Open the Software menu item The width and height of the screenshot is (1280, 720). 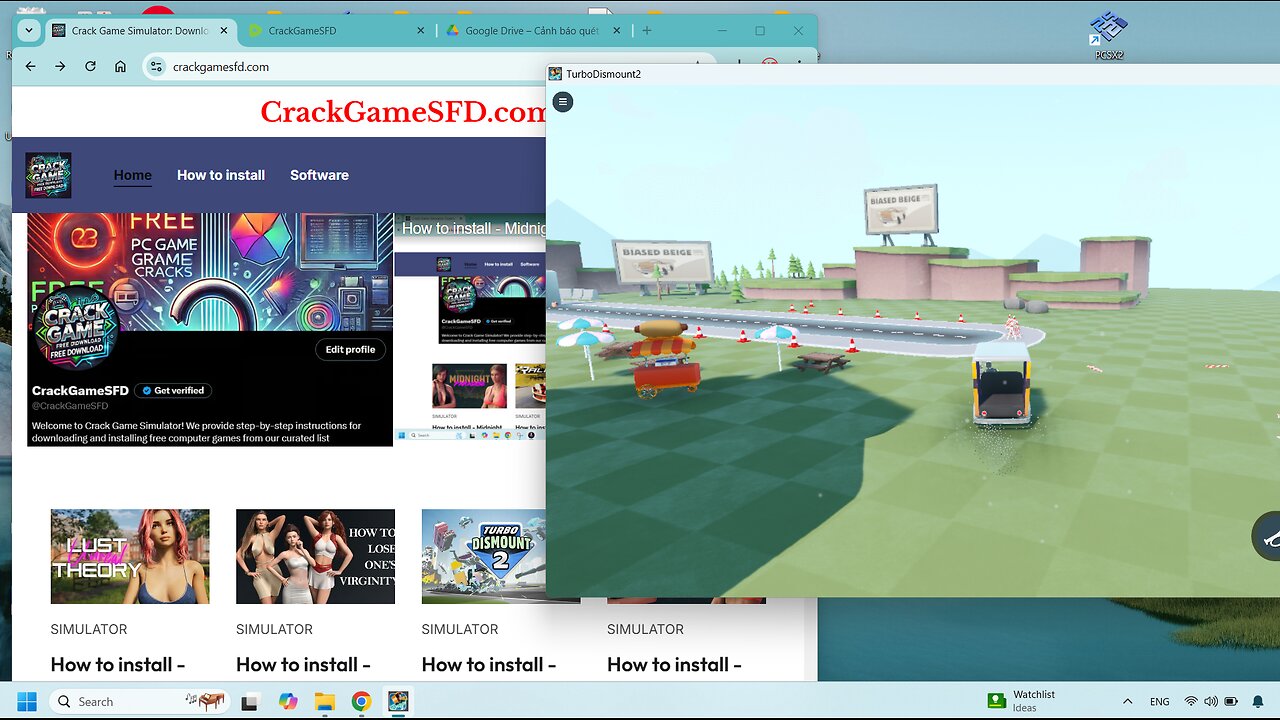(x=319, y=175)
